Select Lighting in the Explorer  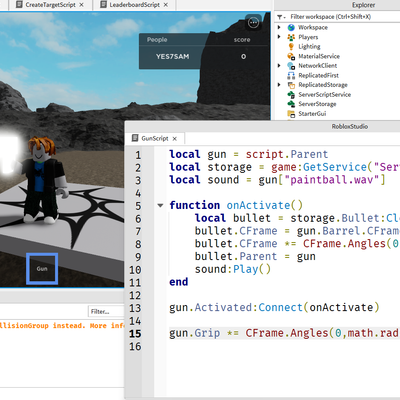309,47
